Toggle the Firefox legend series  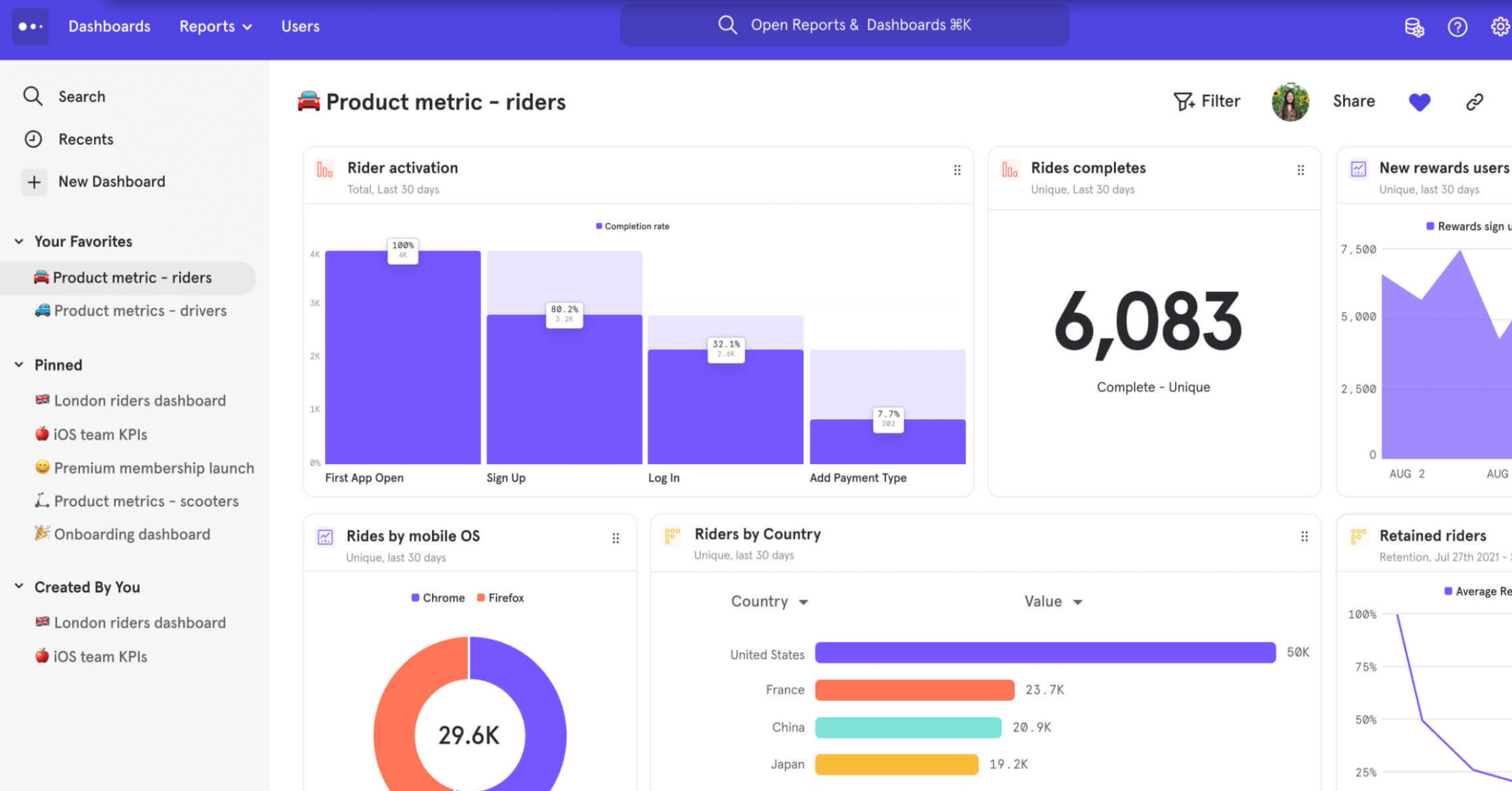click(501, 598)
